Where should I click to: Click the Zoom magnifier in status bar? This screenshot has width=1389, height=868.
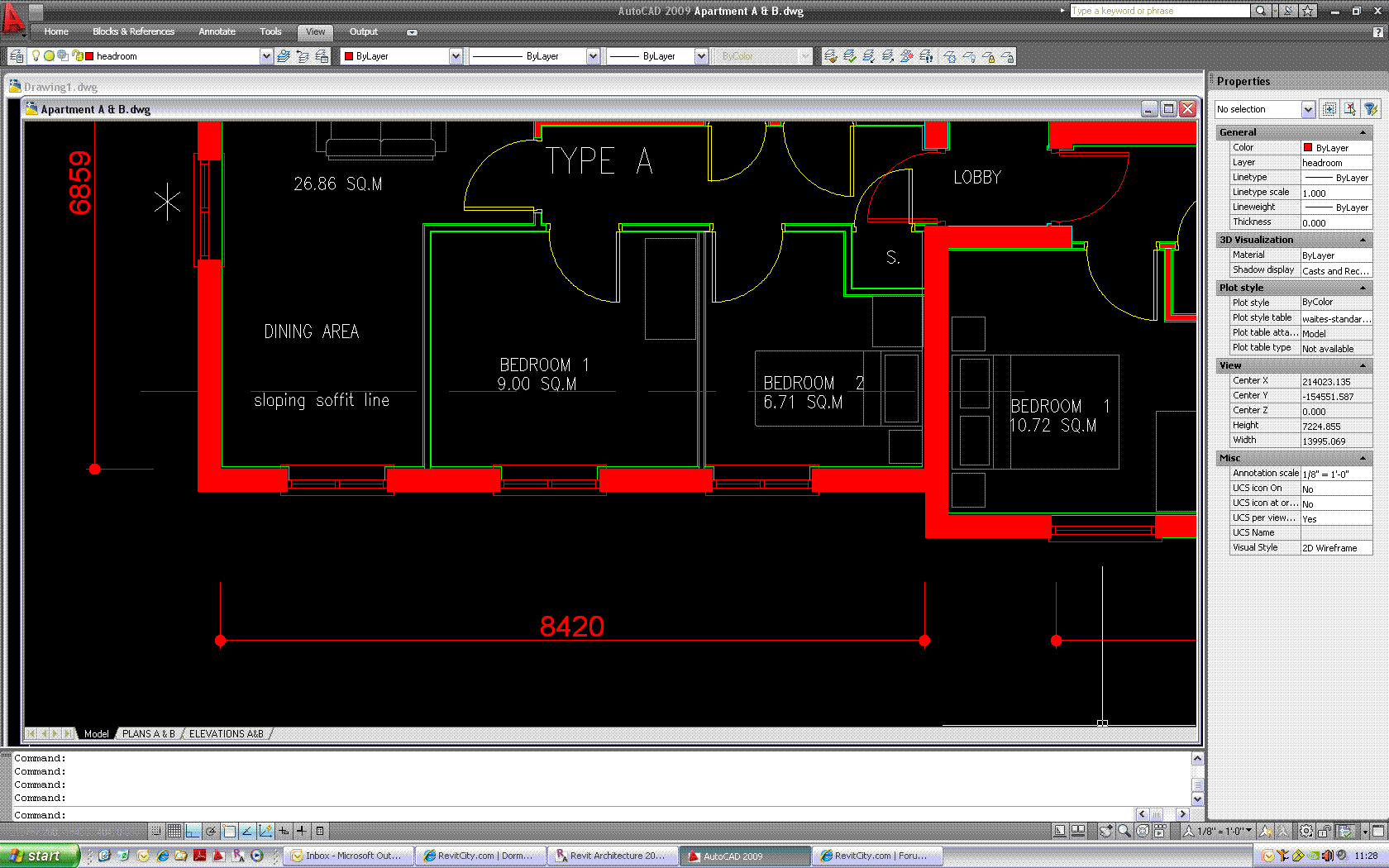1124,831
